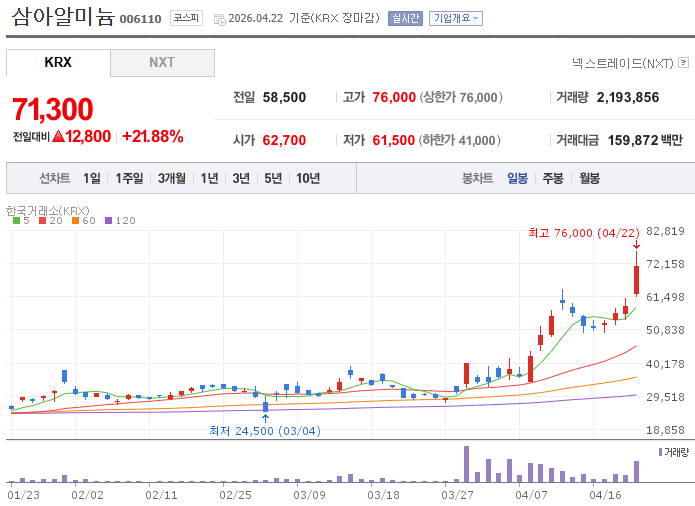Screen dimensions: 695x506
Task: Click the volume value 2,193,856
Action: click(628, 97)
